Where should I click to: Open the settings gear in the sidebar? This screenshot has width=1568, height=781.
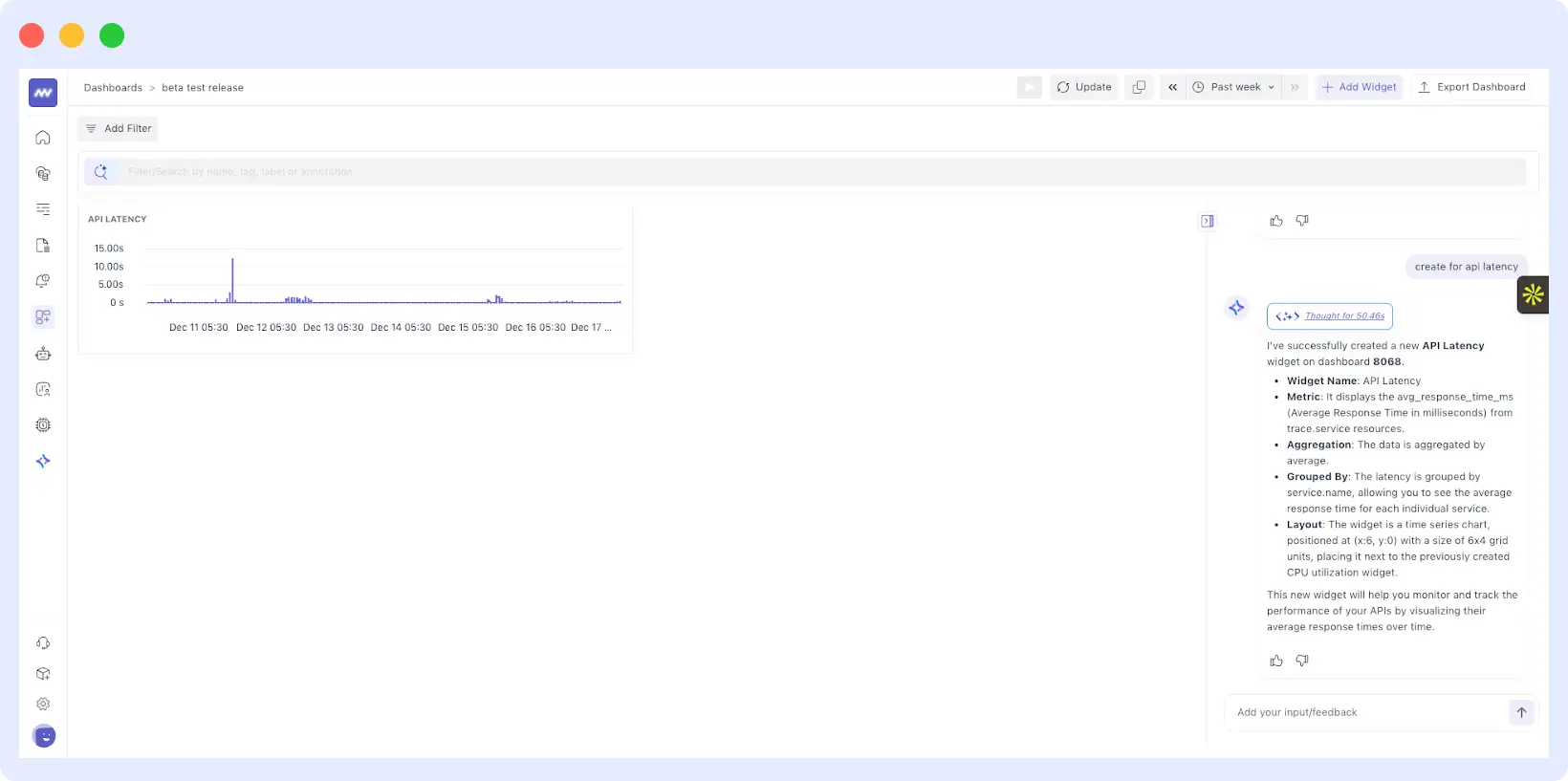coord(43,705)
